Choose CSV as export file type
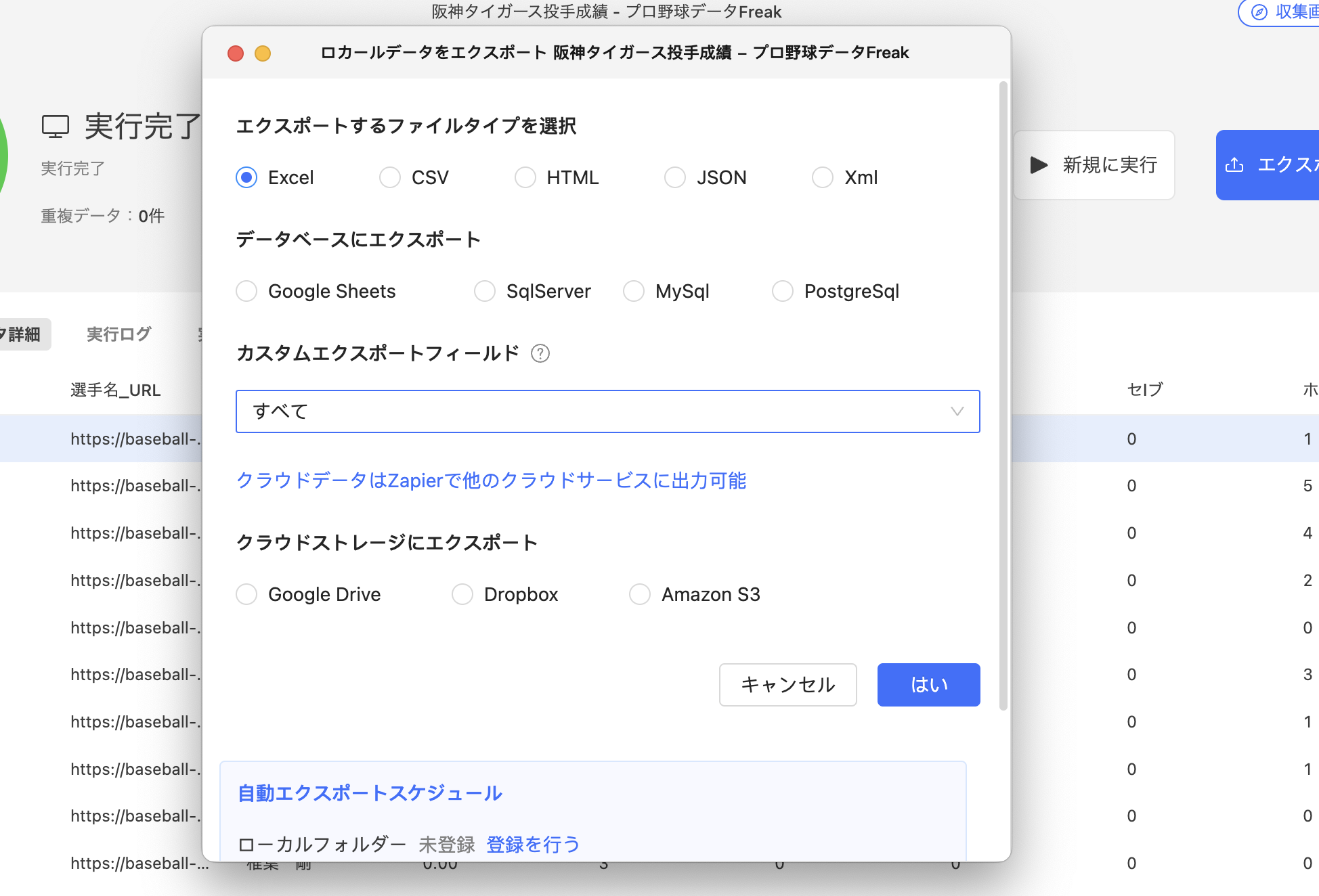Image resolution: width=1319 pixels, height=896 pixels. [390, 177]
